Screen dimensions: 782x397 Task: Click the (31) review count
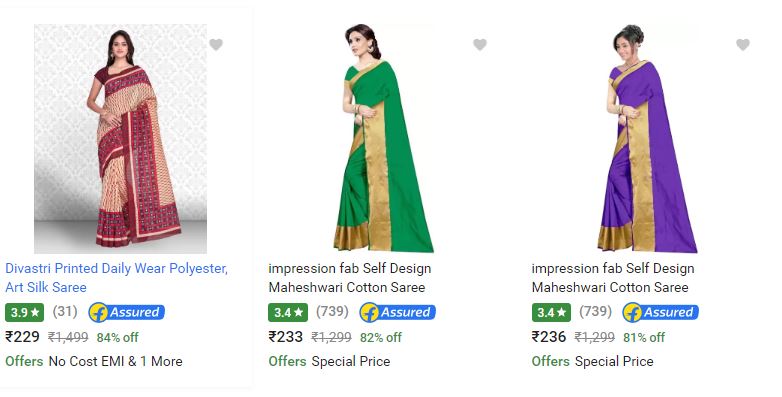[x=65, y=312]
